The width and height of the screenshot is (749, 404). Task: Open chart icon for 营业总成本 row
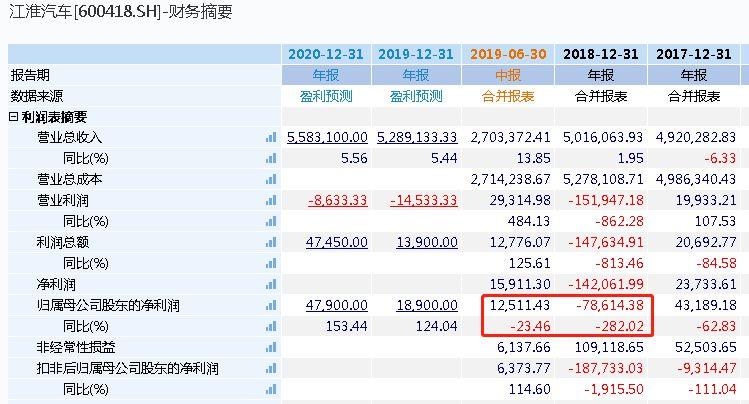(x=271, y=180)
